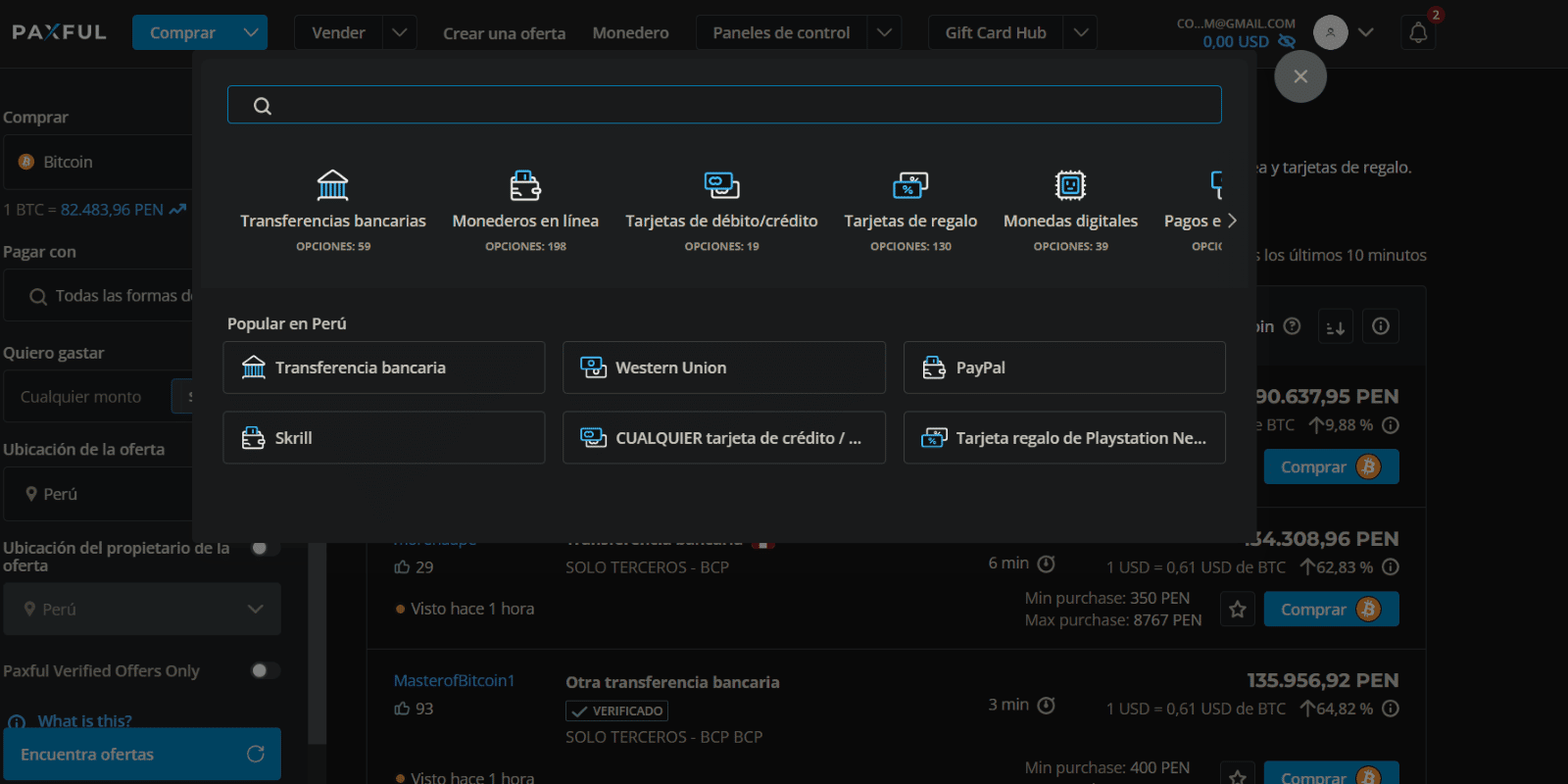
Task: Click Comprar for 134.308,96 PEN offer
Action: 1331,609
